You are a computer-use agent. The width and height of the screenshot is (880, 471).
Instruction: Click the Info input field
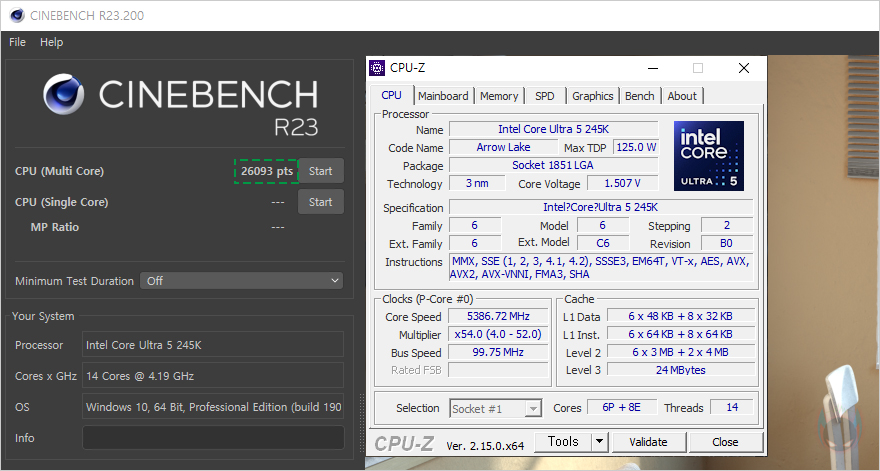click(213, 438)
